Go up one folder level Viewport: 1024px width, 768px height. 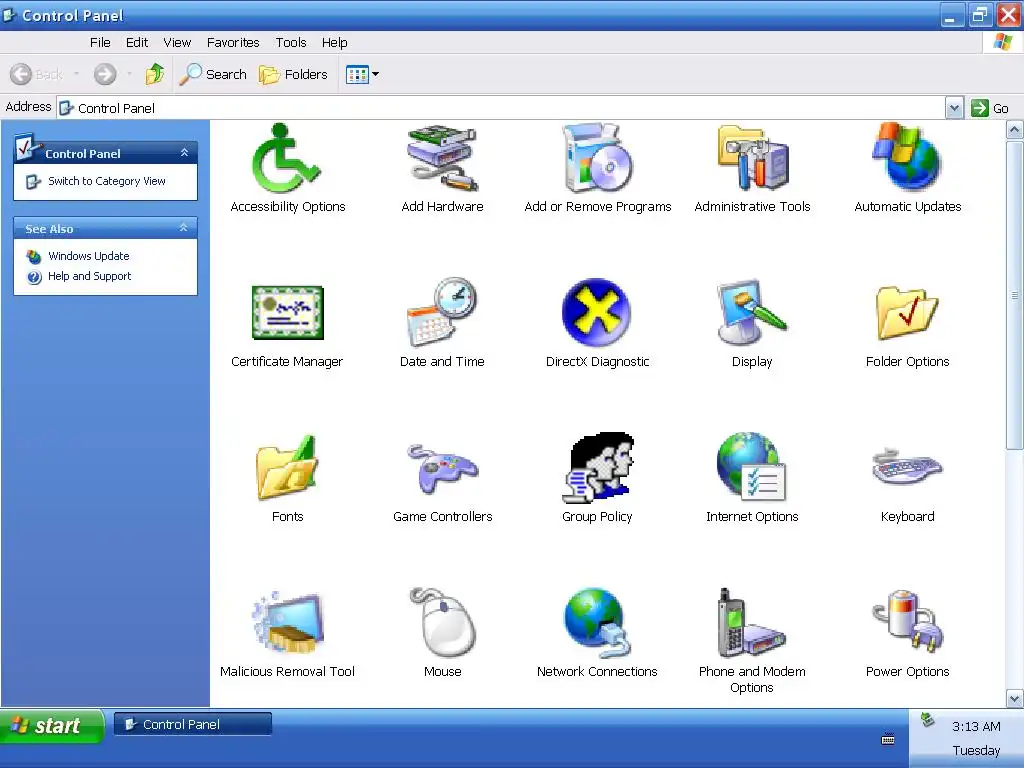[x=155, y=74]
